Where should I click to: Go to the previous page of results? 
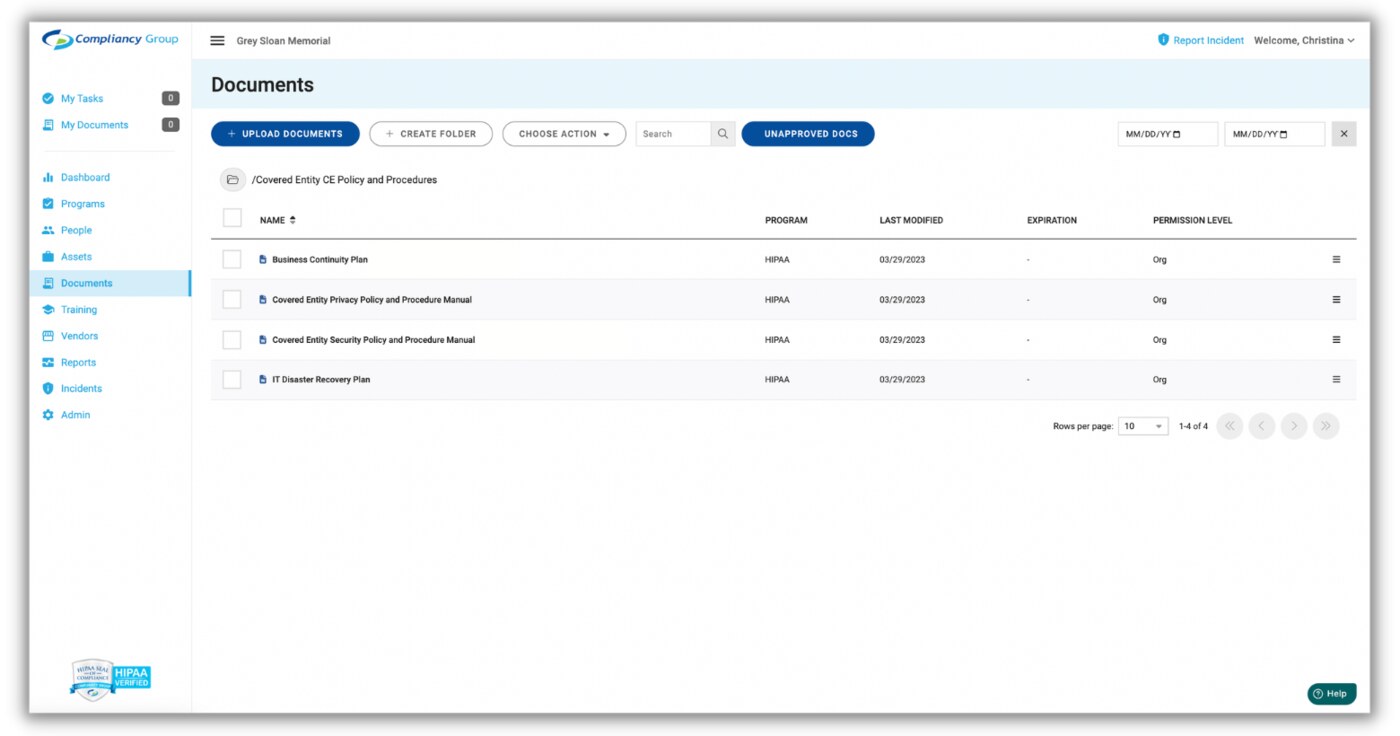click(x=1262, y=426)
